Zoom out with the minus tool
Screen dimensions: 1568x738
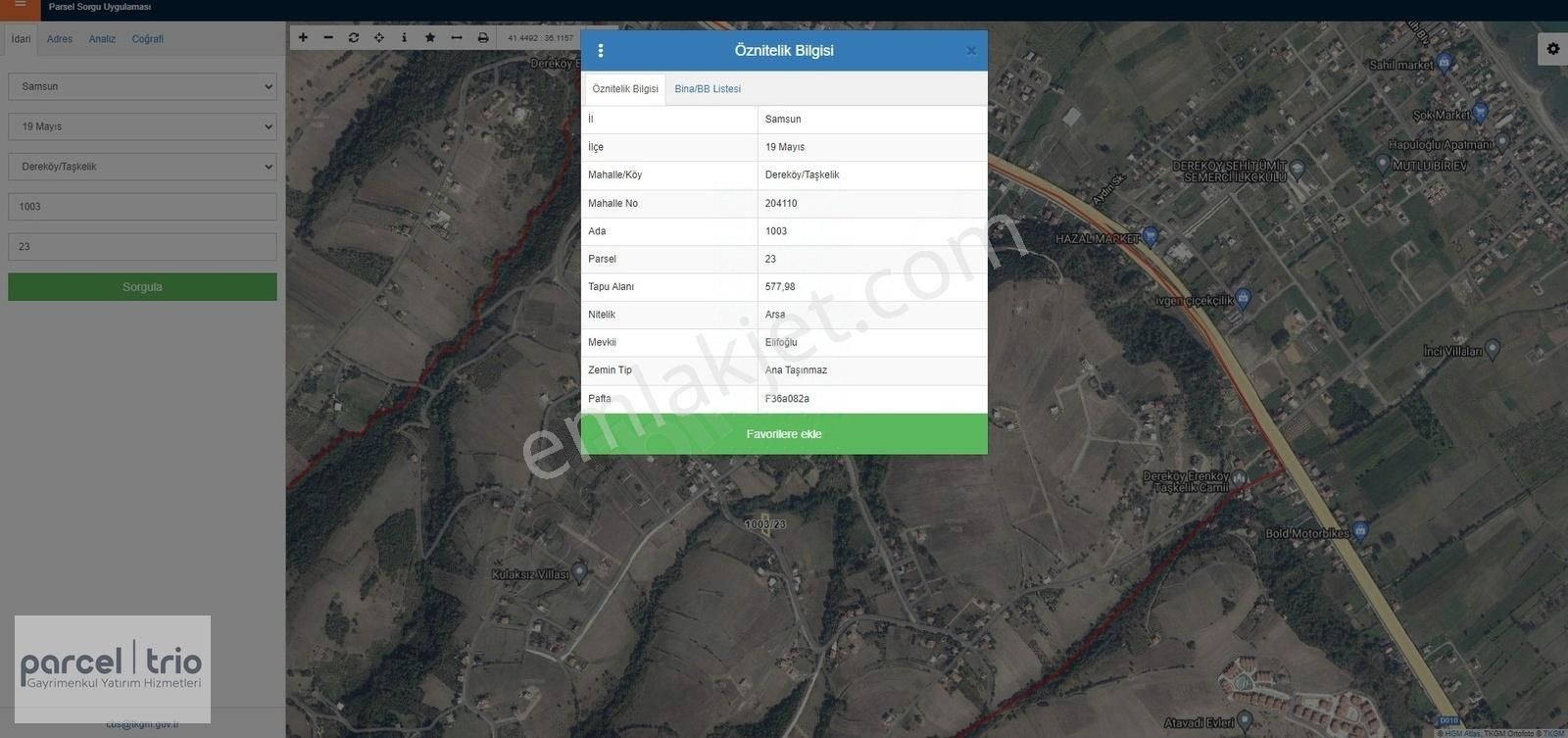coord(328,37)
